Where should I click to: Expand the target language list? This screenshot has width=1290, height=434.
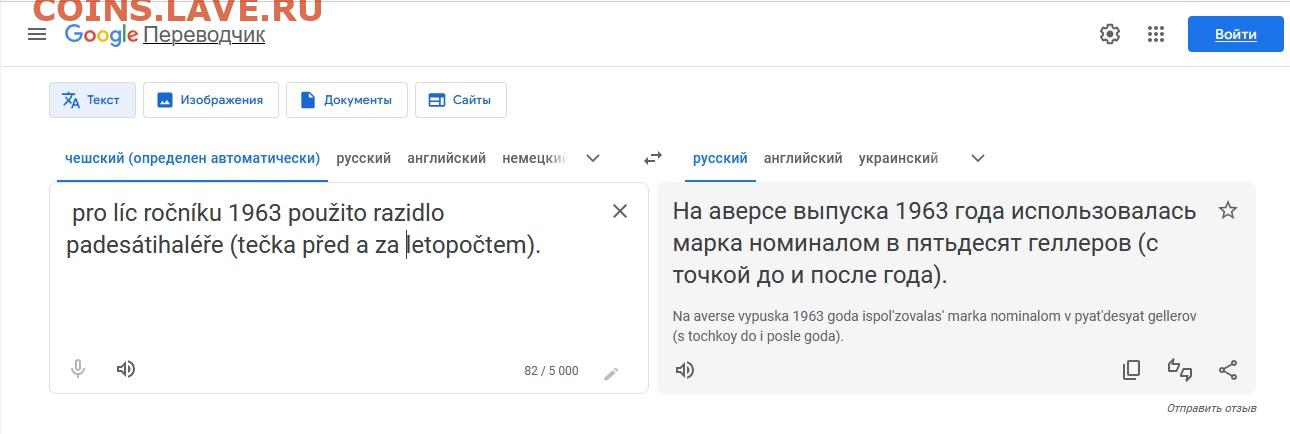[978, 158]
